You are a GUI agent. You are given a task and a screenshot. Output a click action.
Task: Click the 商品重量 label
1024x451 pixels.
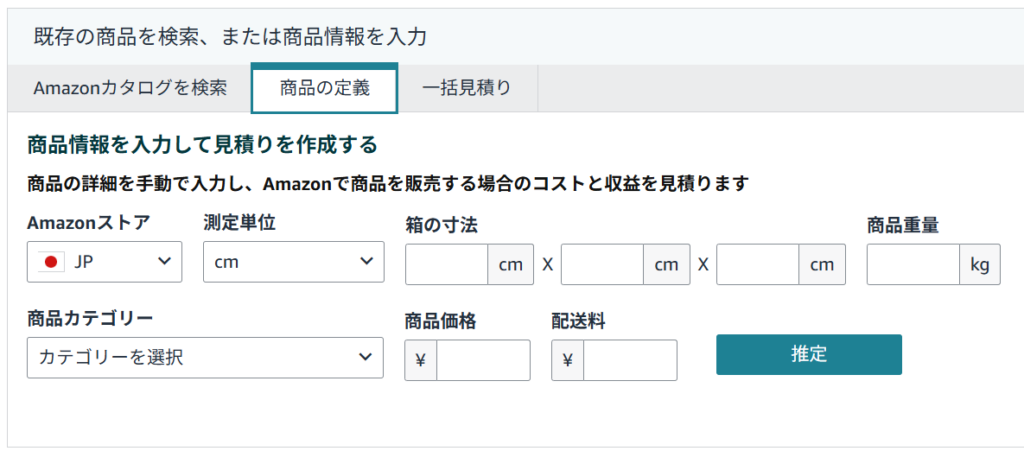pos(903,226)
